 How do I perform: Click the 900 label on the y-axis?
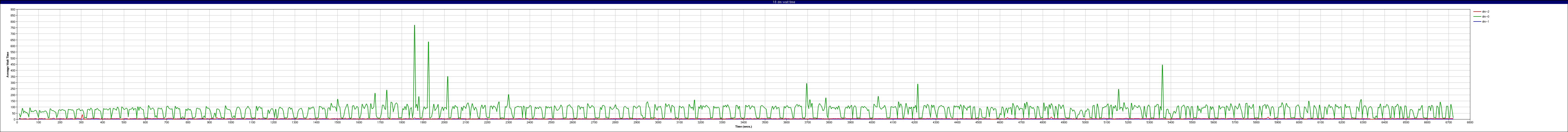tap(13, 10)
